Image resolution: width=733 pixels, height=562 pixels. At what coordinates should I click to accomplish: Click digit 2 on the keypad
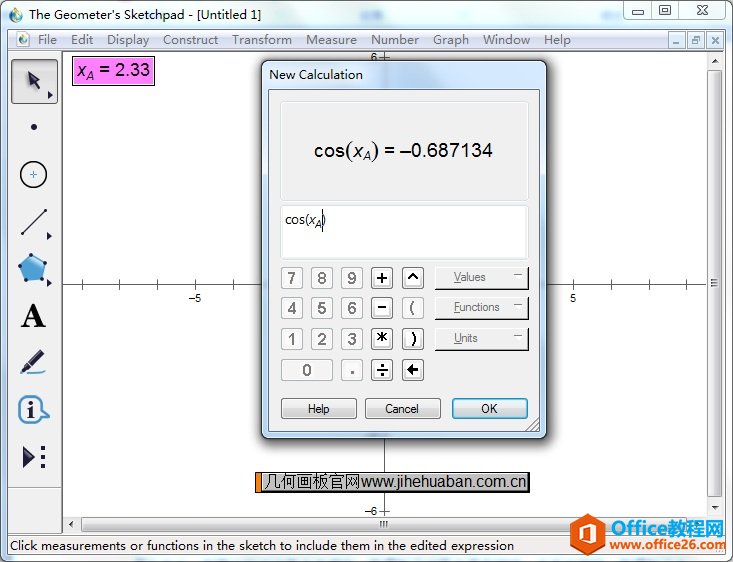click(x=322, y=339)
